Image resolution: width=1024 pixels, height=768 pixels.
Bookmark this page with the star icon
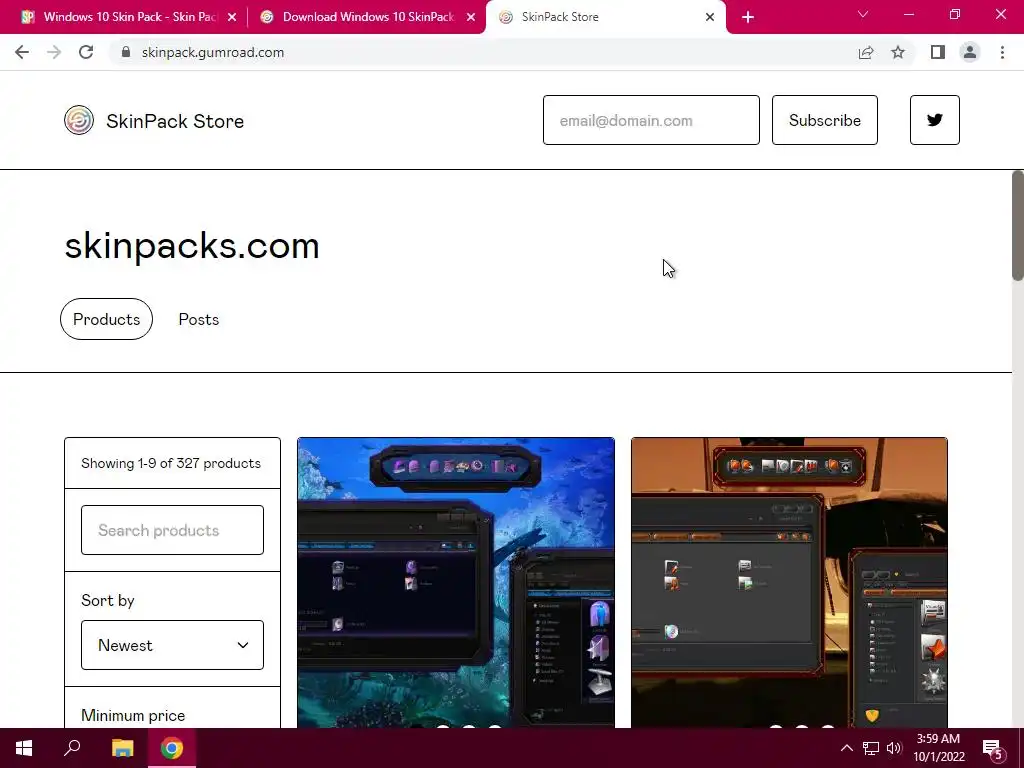898,52
